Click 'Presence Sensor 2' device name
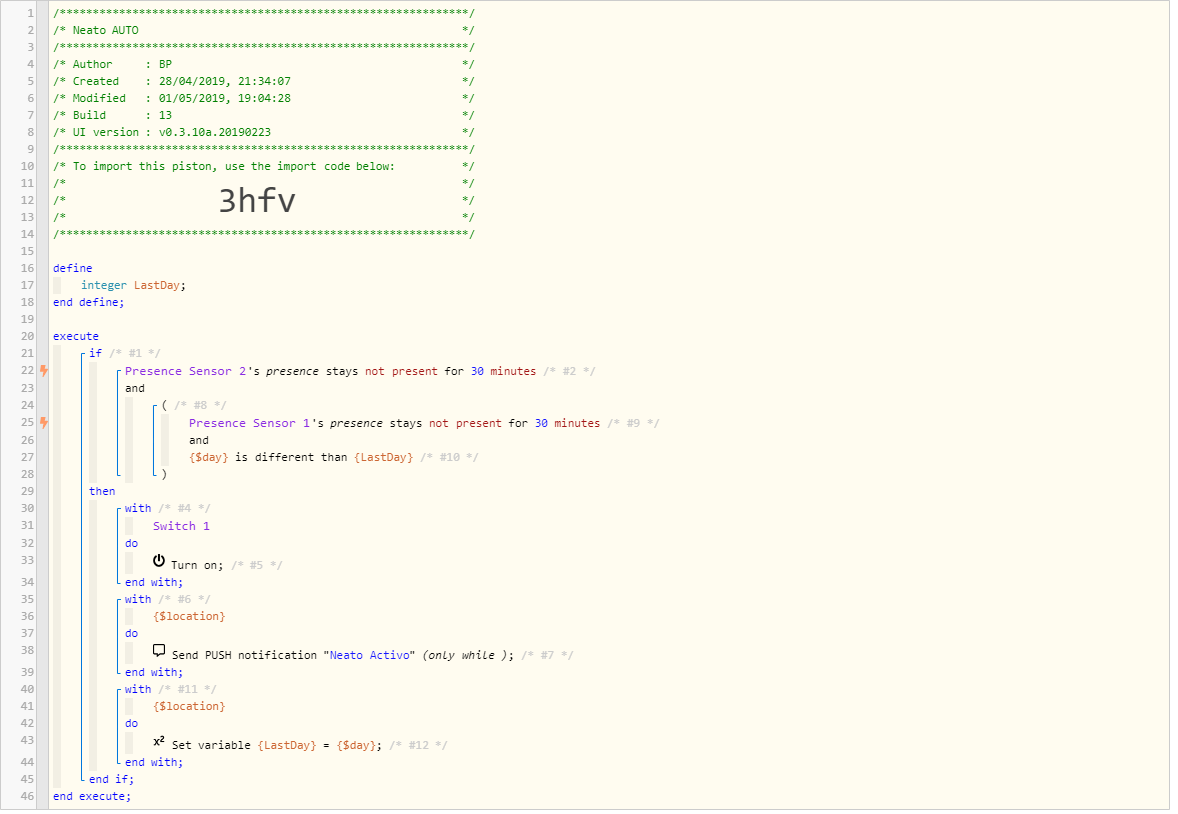This screenshot has height=814, width=1178. (186, 371)
